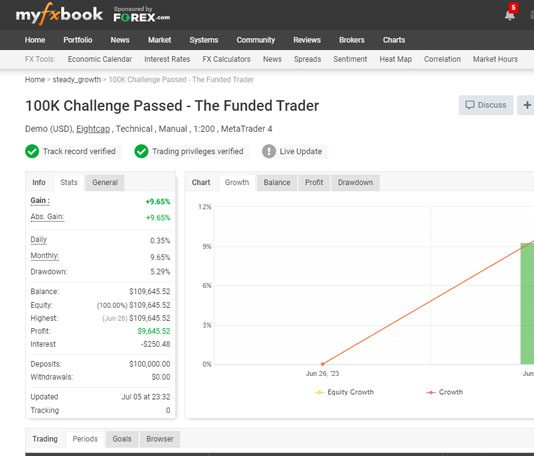534x456 pixels.
Task: Click the myfxbook logo
Action: [59, 15]
